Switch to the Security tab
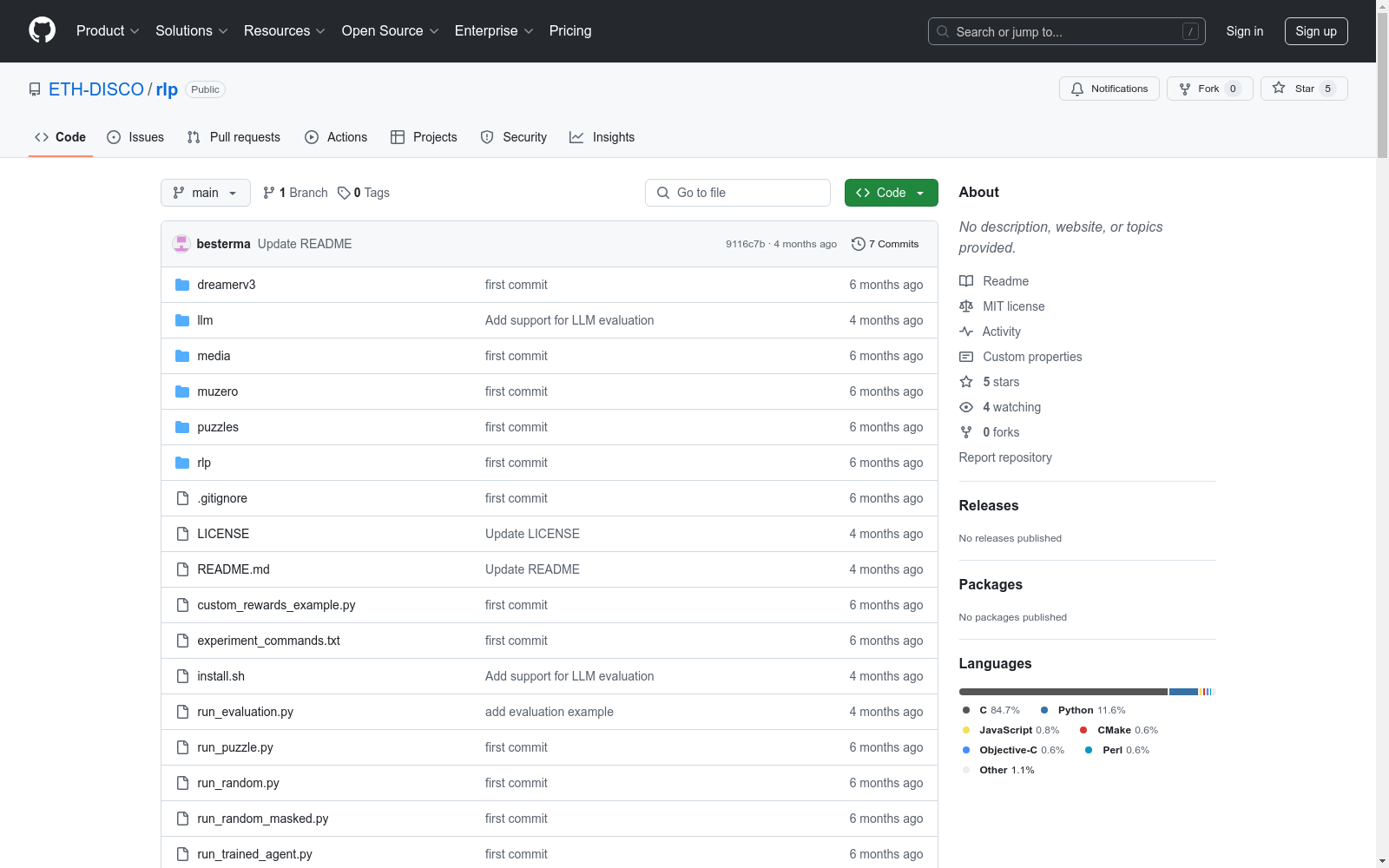 [x=514, y=137]
